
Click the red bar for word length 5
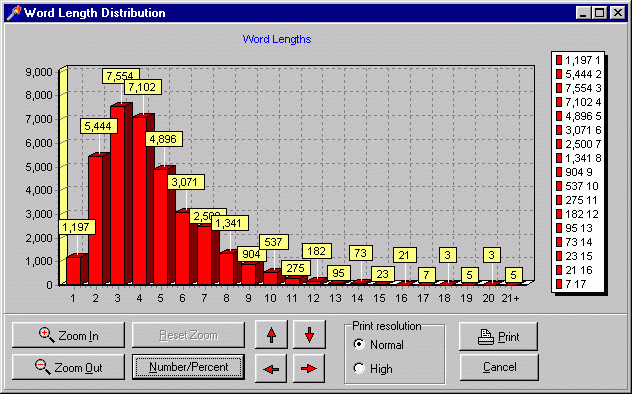[161, 227]
